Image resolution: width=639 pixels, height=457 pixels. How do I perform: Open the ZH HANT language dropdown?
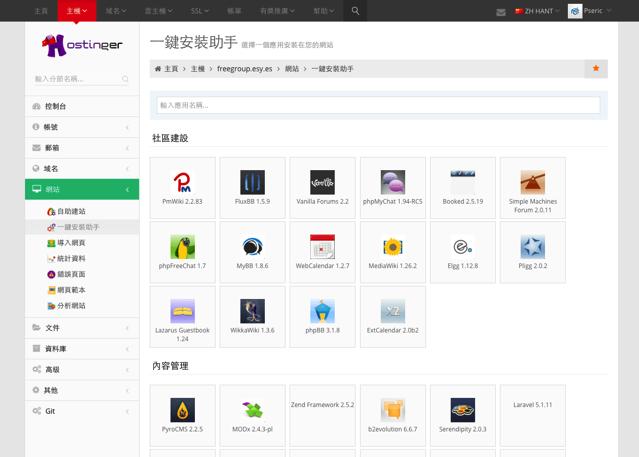tap(537, 11)
